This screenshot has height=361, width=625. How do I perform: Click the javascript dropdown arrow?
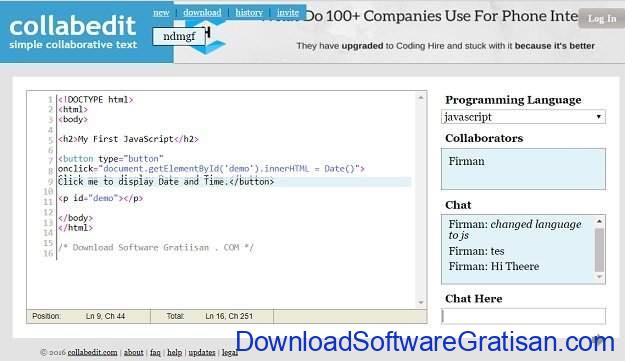point(598,117)
